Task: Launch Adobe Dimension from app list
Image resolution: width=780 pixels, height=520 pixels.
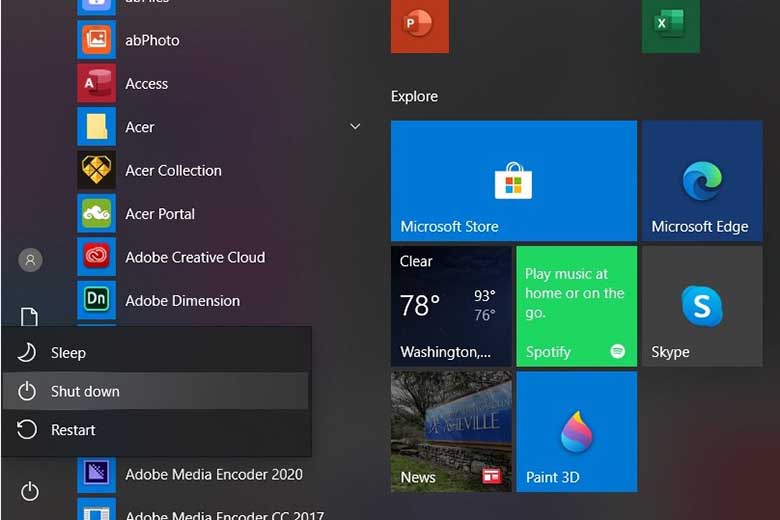Action: [x=182, y=300]
